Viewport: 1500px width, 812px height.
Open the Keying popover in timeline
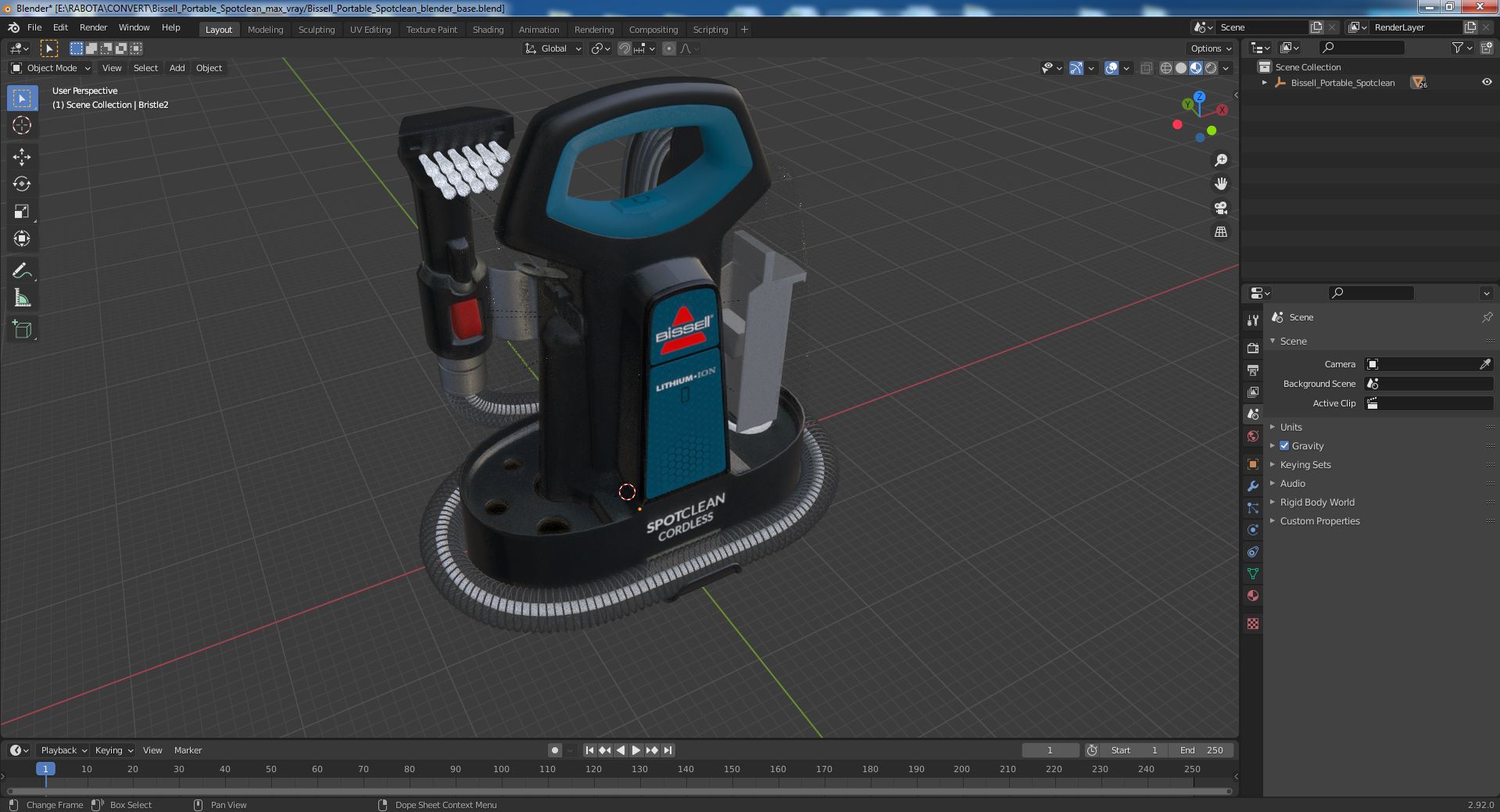113,750
